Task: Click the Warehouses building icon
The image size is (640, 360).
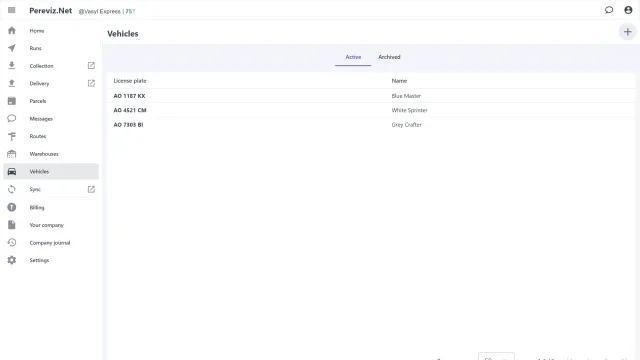Action: click(12, 154)
